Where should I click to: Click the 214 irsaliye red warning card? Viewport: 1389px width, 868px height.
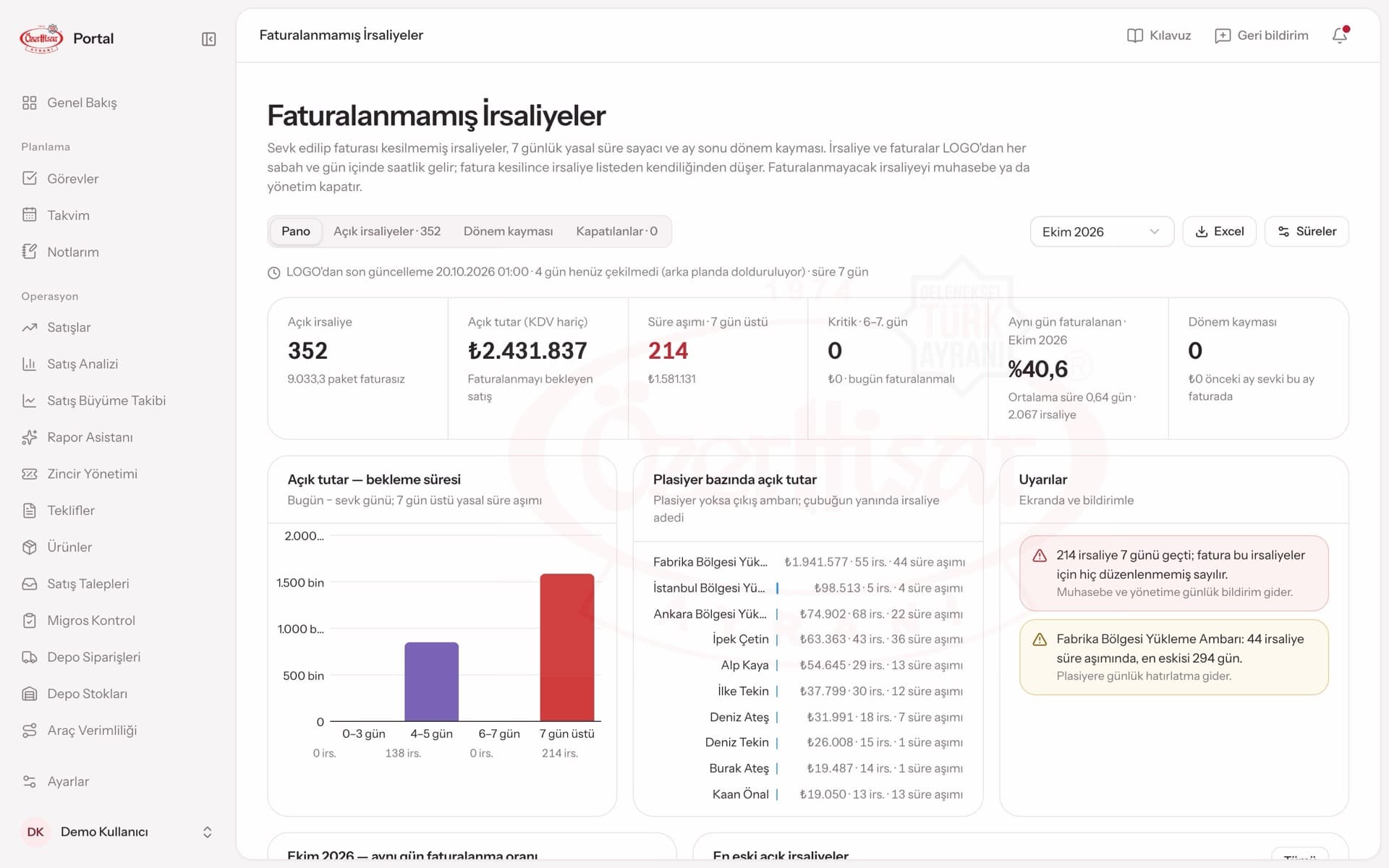[x=1173, y=573]
